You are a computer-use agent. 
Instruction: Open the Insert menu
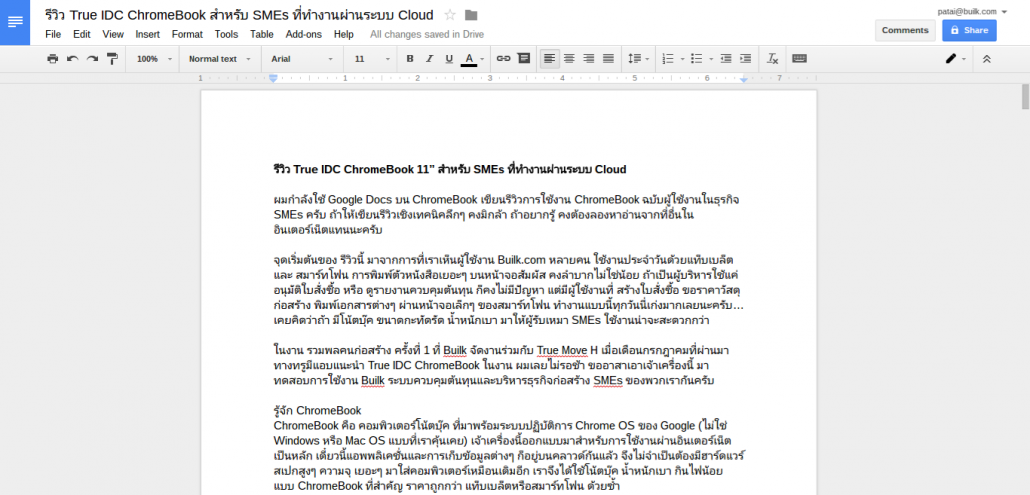coord(147,34)
